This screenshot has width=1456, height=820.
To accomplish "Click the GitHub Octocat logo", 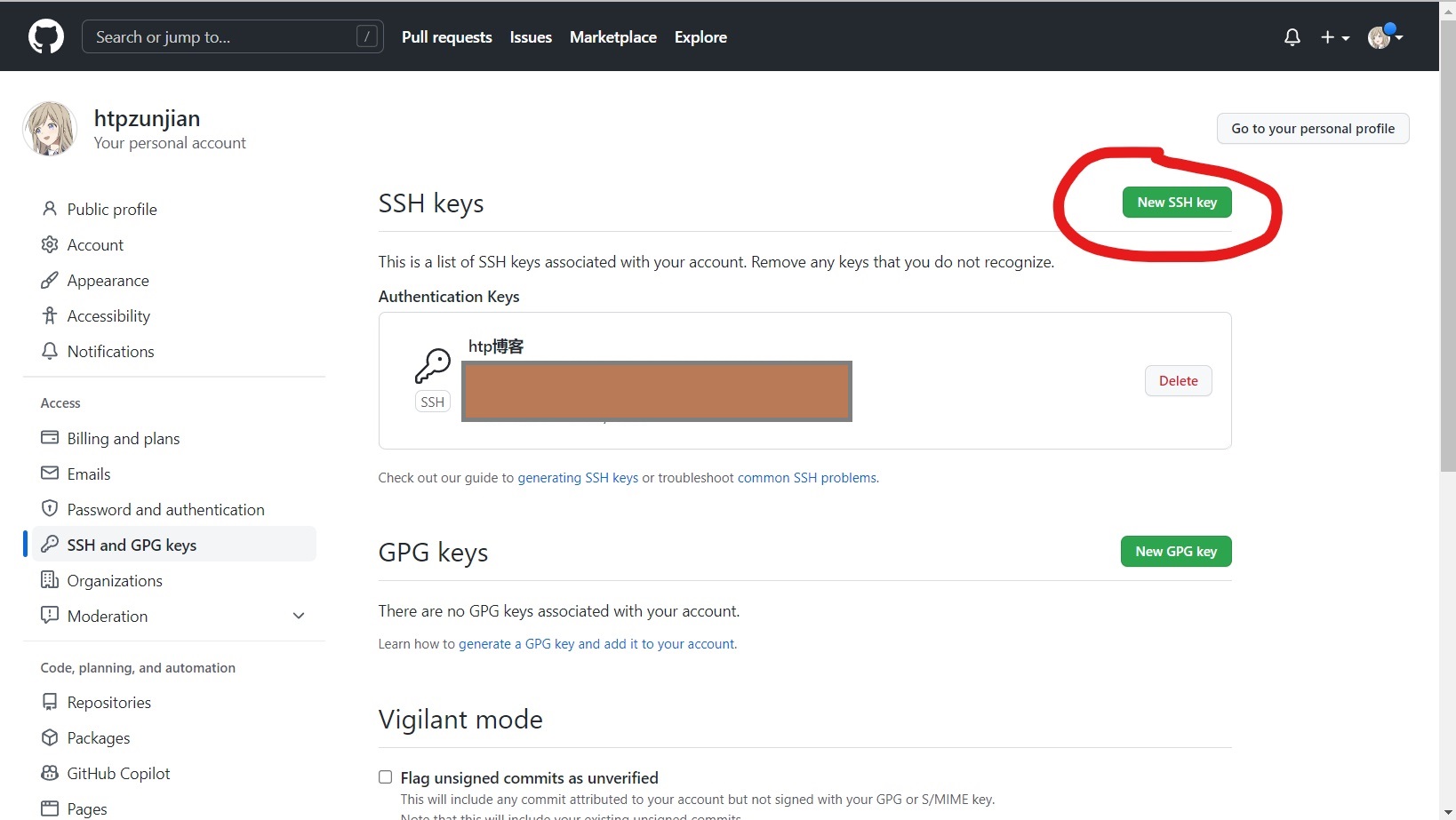I will point(46,37).
